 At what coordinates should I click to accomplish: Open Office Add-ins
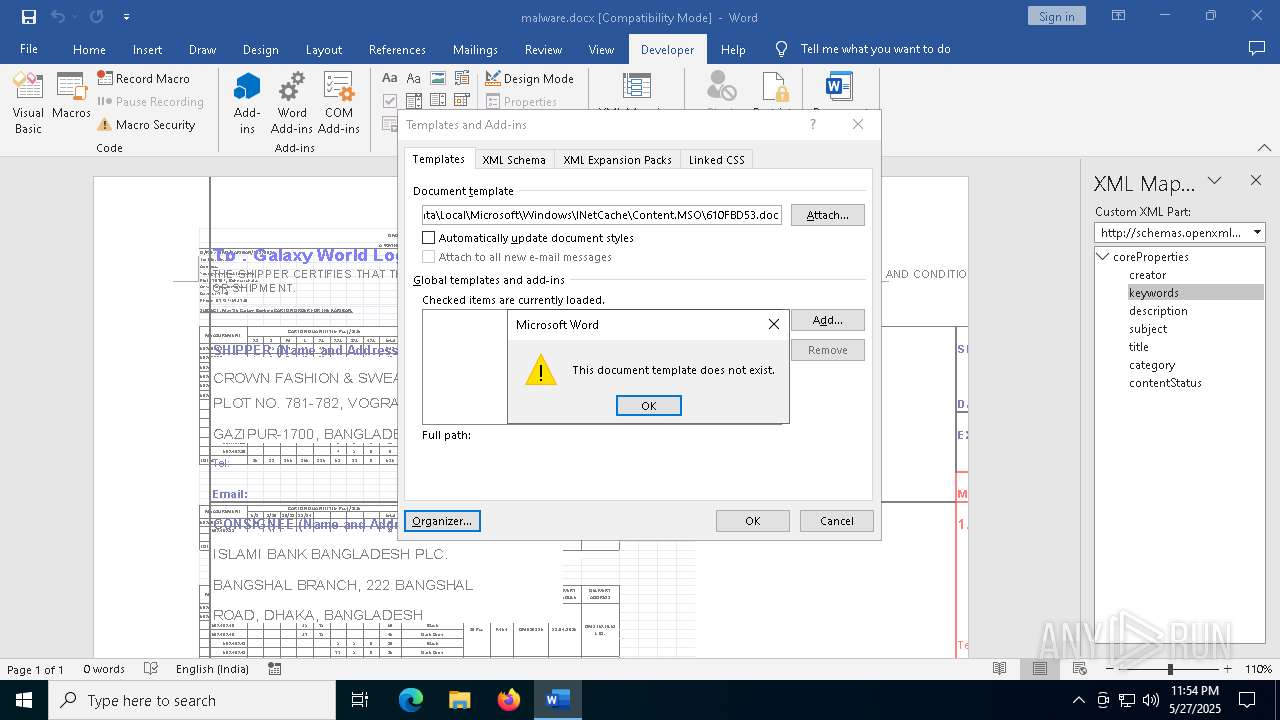click(247, 103)
